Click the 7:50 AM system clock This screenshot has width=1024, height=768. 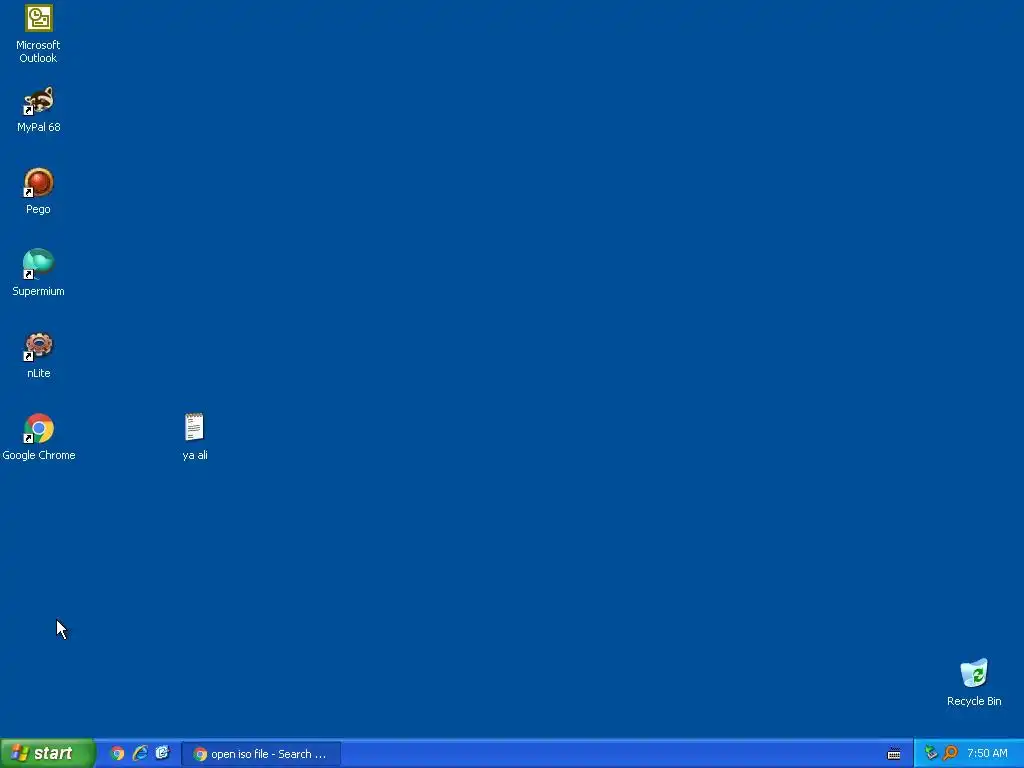tap(987, 754)
